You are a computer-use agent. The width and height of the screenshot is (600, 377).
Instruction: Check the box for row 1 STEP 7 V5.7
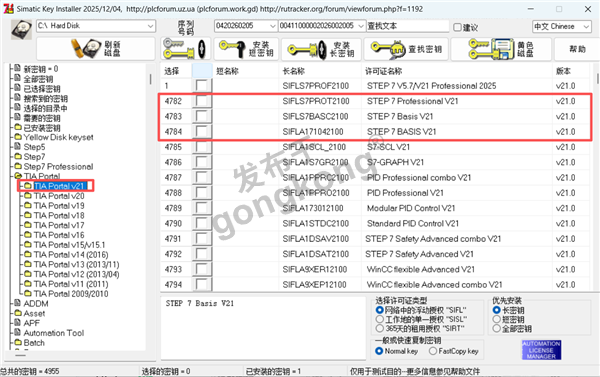[202, 85]
